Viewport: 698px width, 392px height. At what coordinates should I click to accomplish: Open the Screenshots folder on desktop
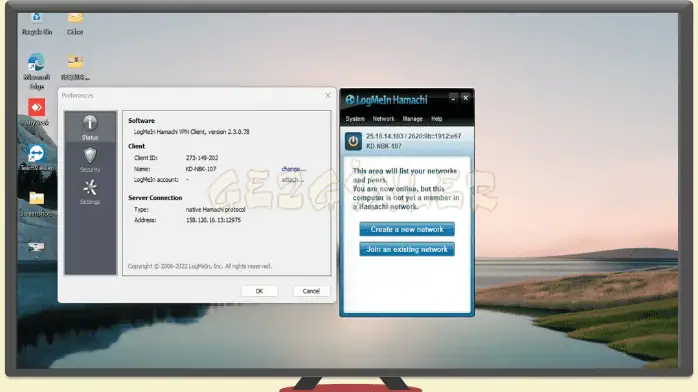37,204
